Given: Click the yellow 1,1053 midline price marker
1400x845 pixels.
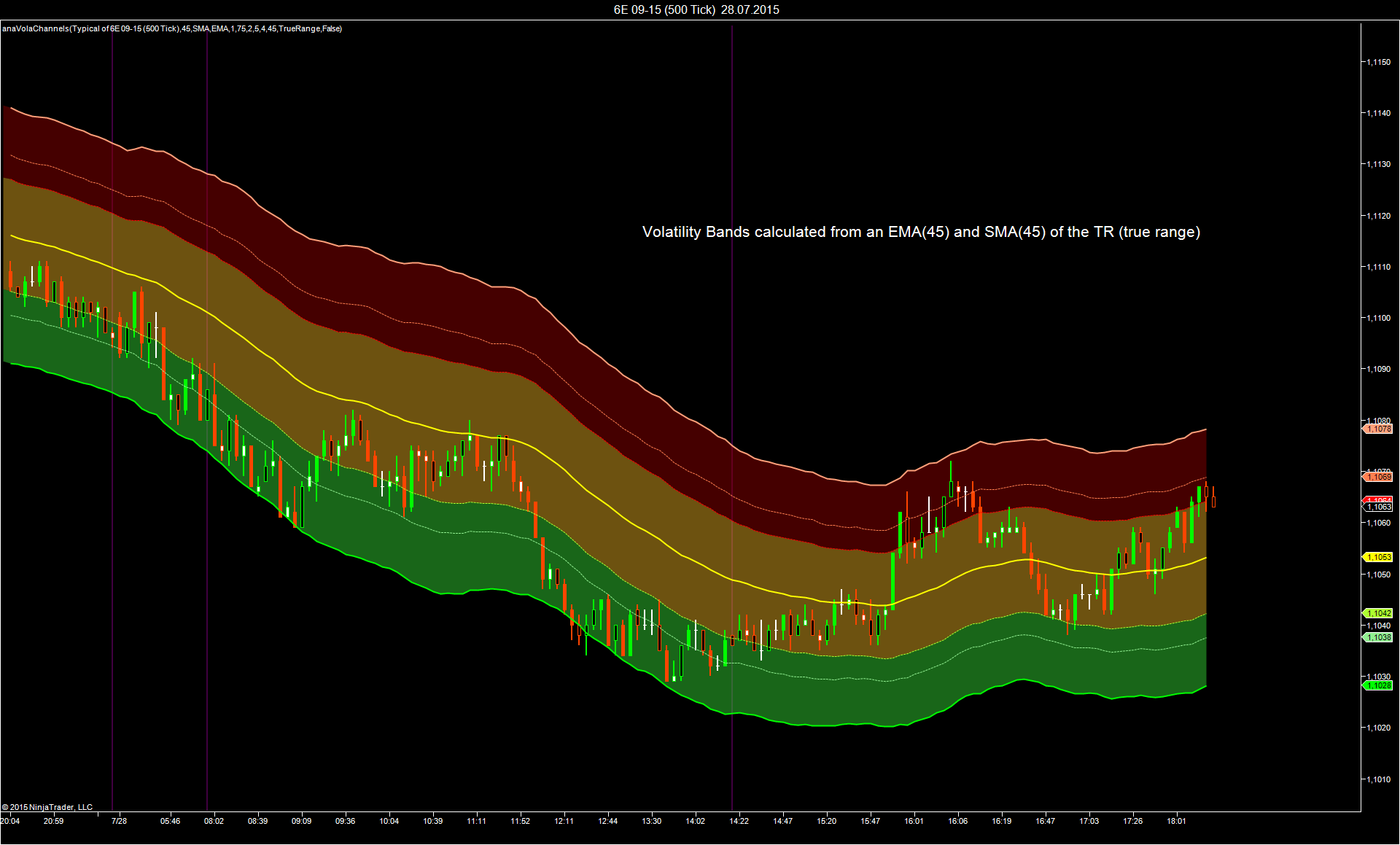Looking at the screenshot, I should (1378, 557).
